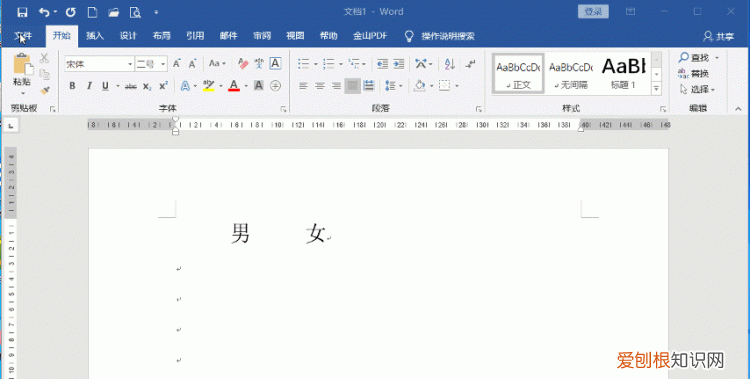Redo the last action
This screenshot has height=379, width=750.
tap(70, 12)
